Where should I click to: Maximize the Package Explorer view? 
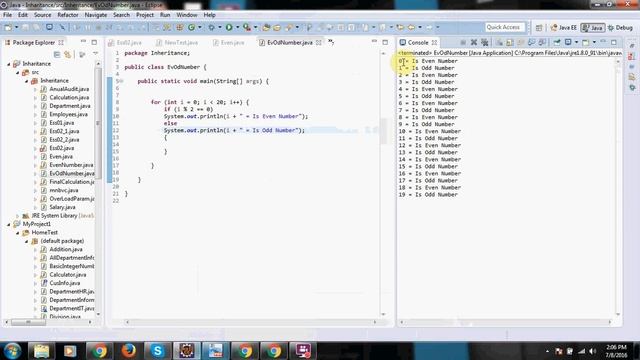[94, 42]
